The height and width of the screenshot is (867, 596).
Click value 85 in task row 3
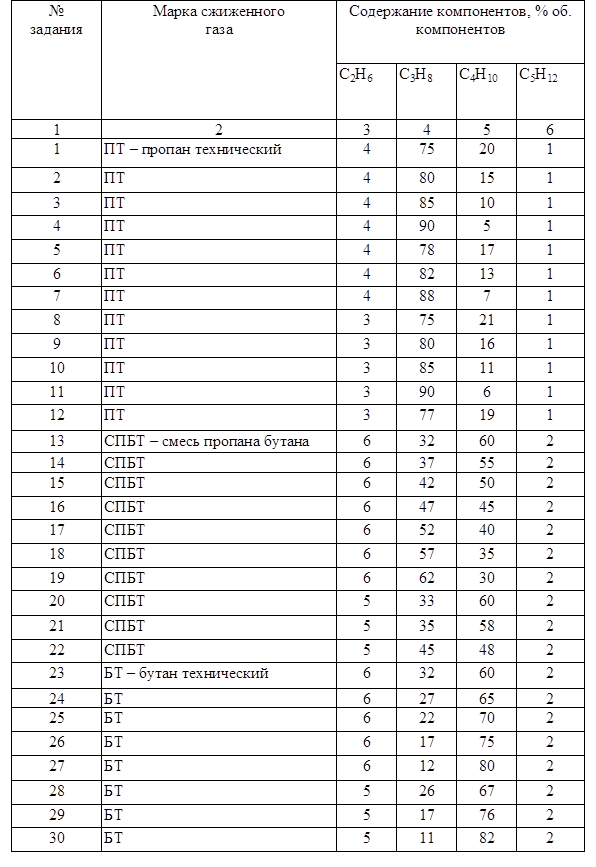coord(426,203)
